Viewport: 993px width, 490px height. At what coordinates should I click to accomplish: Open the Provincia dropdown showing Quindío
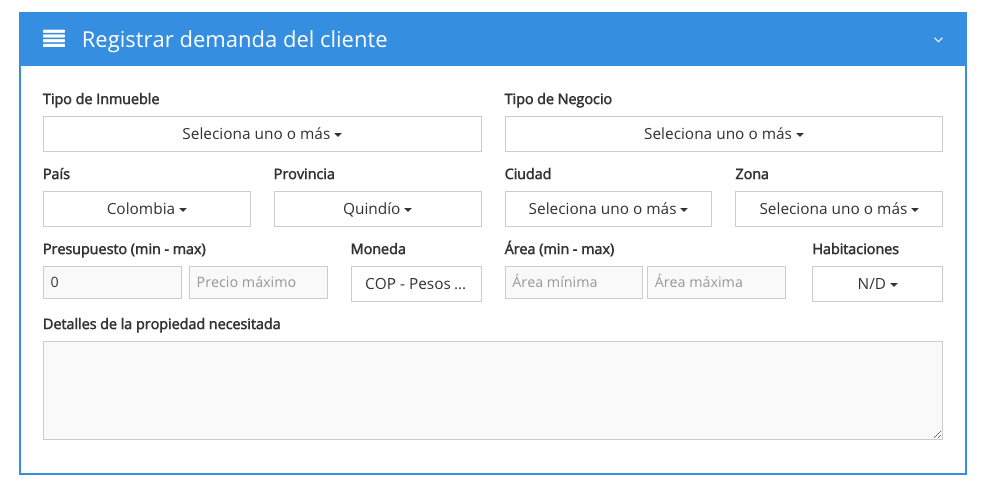[x=377, y=209]
